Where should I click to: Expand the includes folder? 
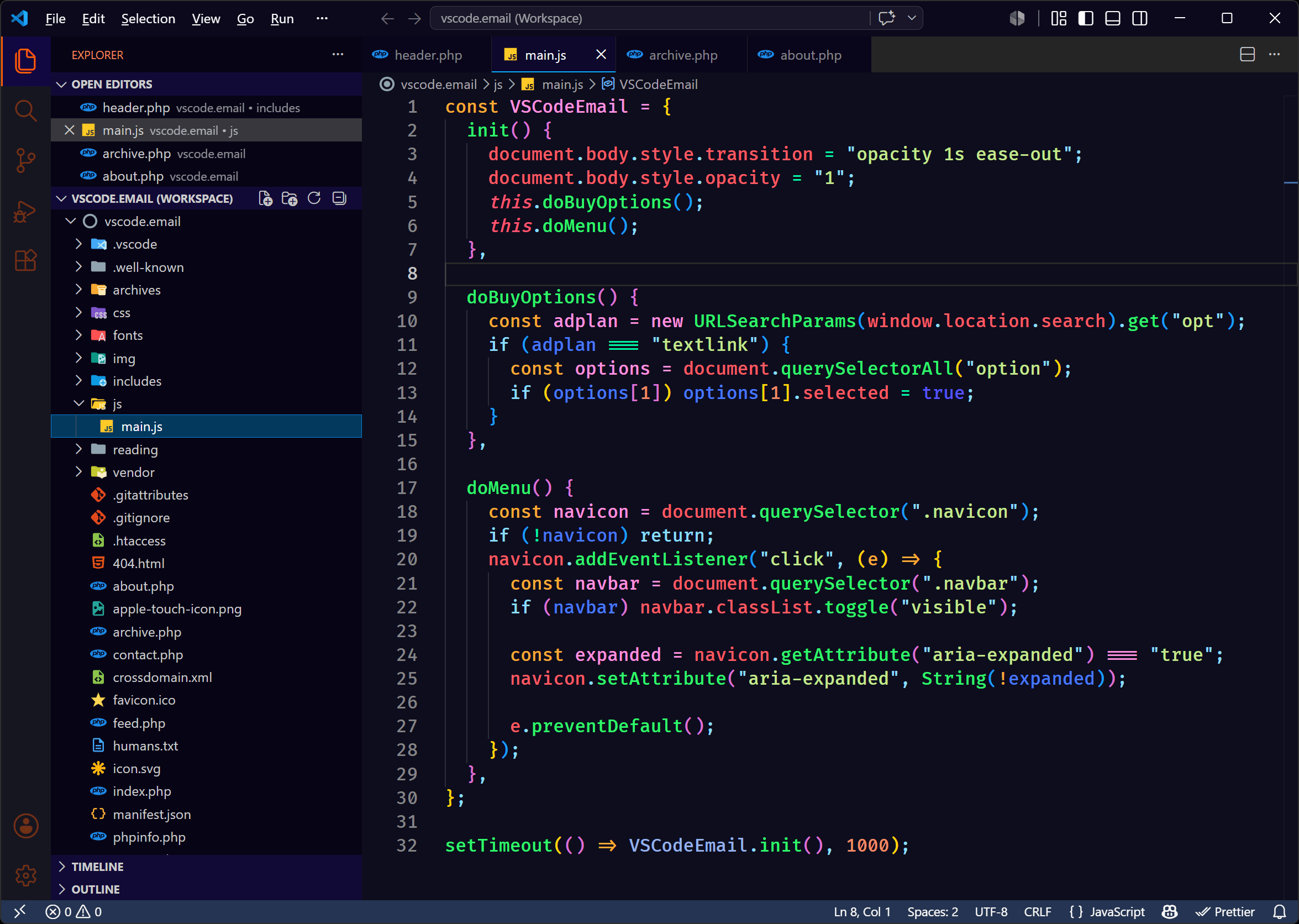[x=78, y=381]
